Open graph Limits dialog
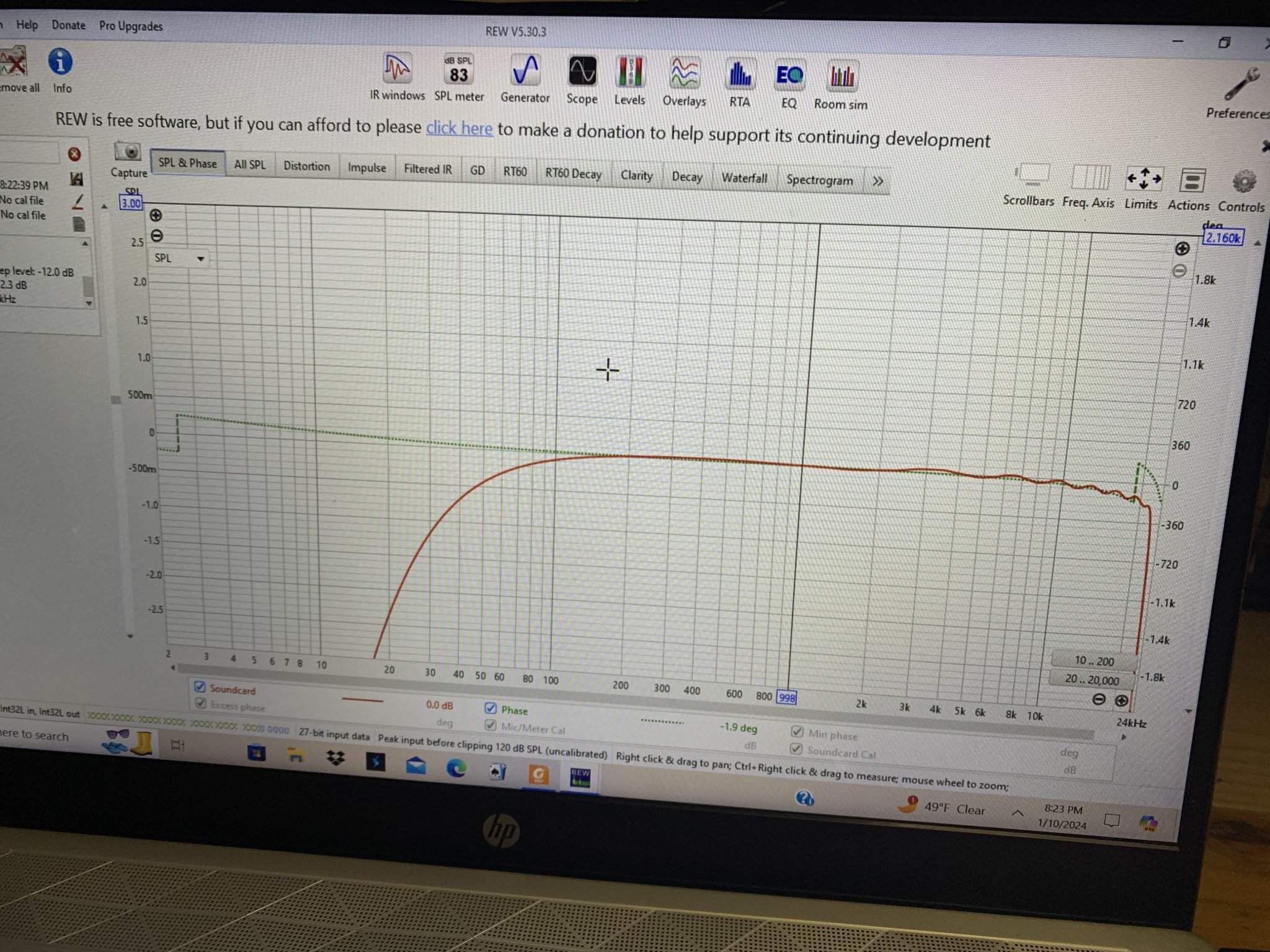This screenshot has width=1270, height=952. (x=1142, y=188)
